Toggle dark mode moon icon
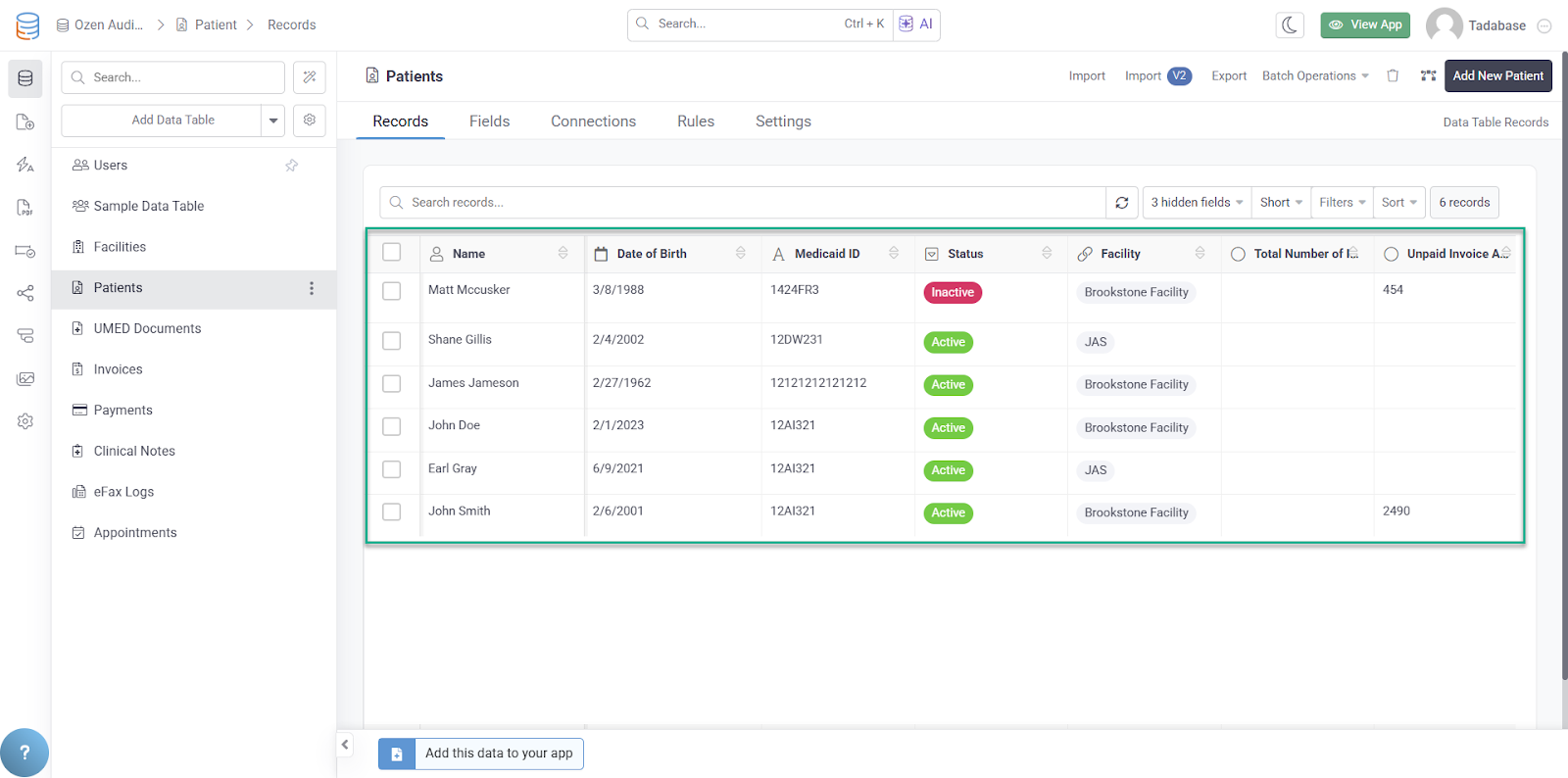This screenshot has width=1568, height=778. (x=1290, y=25)
